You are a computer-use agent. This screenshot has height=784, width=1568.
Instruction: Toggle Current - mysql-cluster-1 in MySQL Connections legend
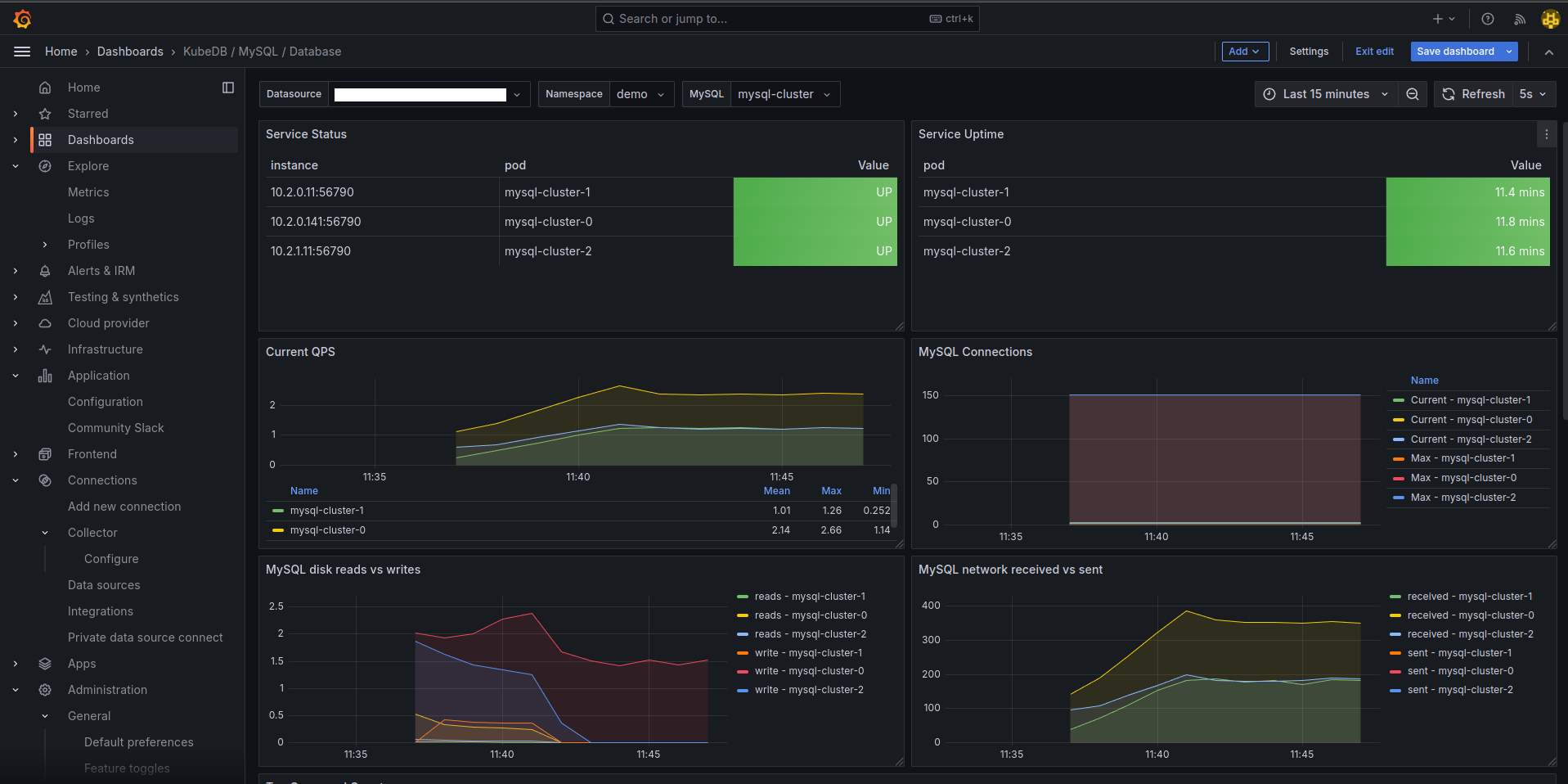point(1470,399)
